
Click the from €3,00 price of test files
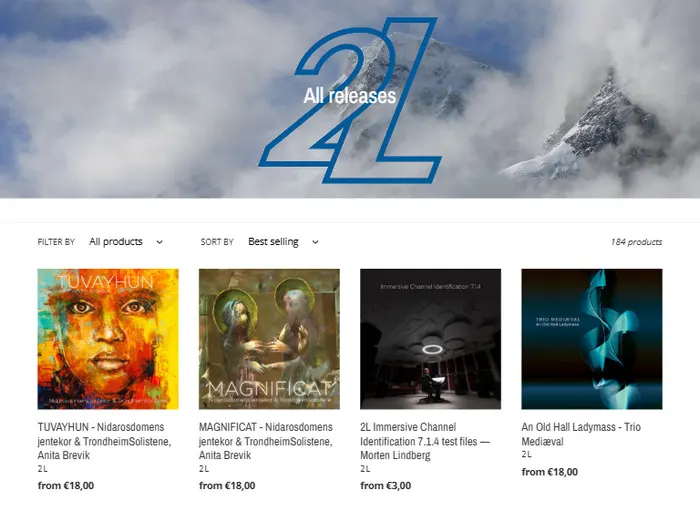point(386,485)
